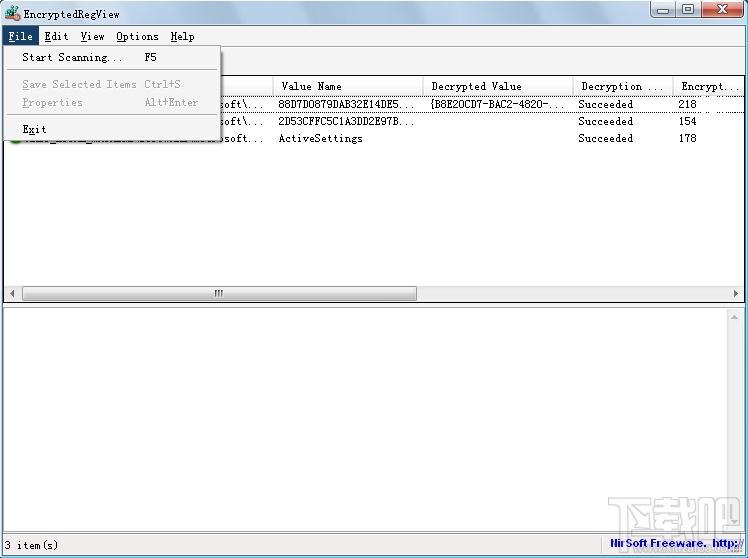748x558 pixels.
Task: Choose Exit in the File menu
Action: pyautogui.click(x=112, y=129)
